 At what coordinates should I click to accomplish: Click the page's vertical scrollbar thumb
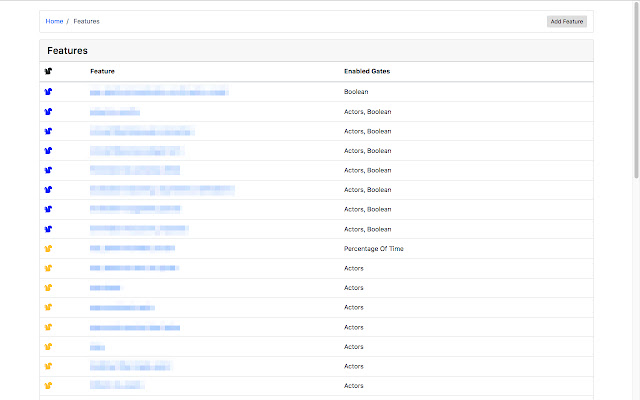636,90
